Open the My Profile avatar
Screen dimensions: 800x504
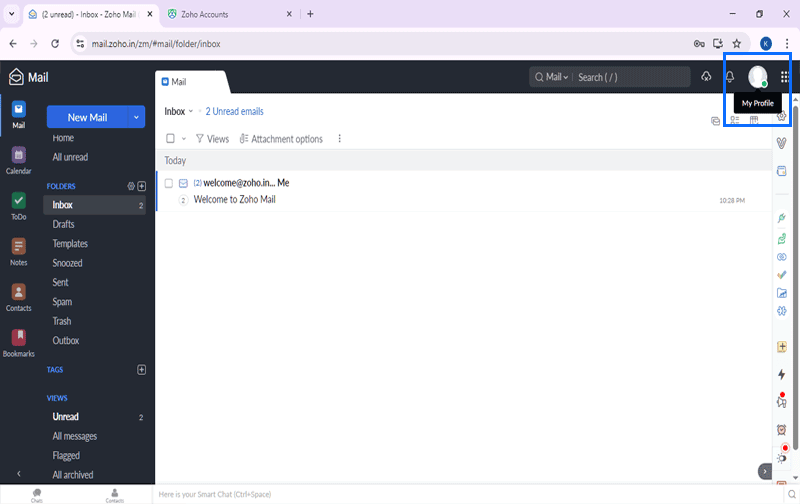tap(758, 77)
